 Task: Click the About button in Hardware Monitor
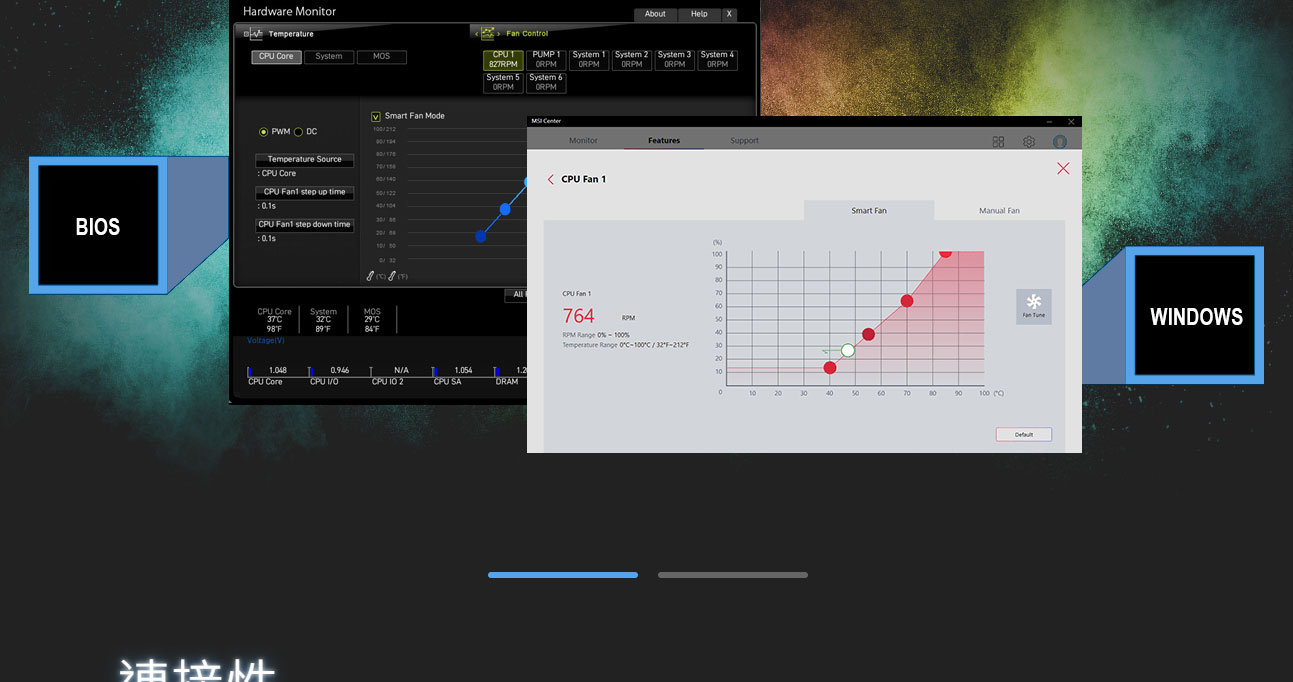coord(655,14)
